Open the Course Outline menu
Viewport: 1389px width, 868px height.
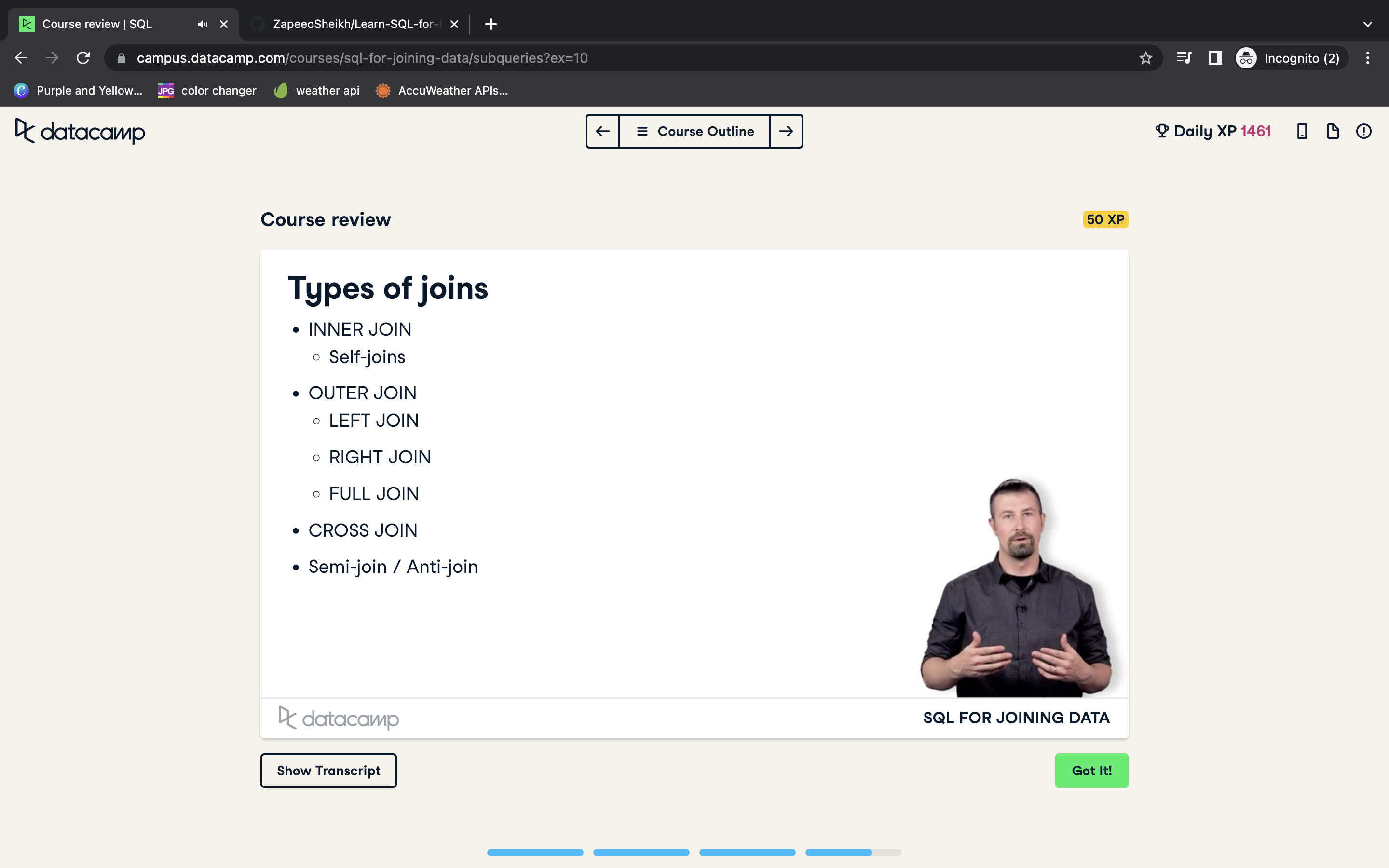tap(694, 132)
